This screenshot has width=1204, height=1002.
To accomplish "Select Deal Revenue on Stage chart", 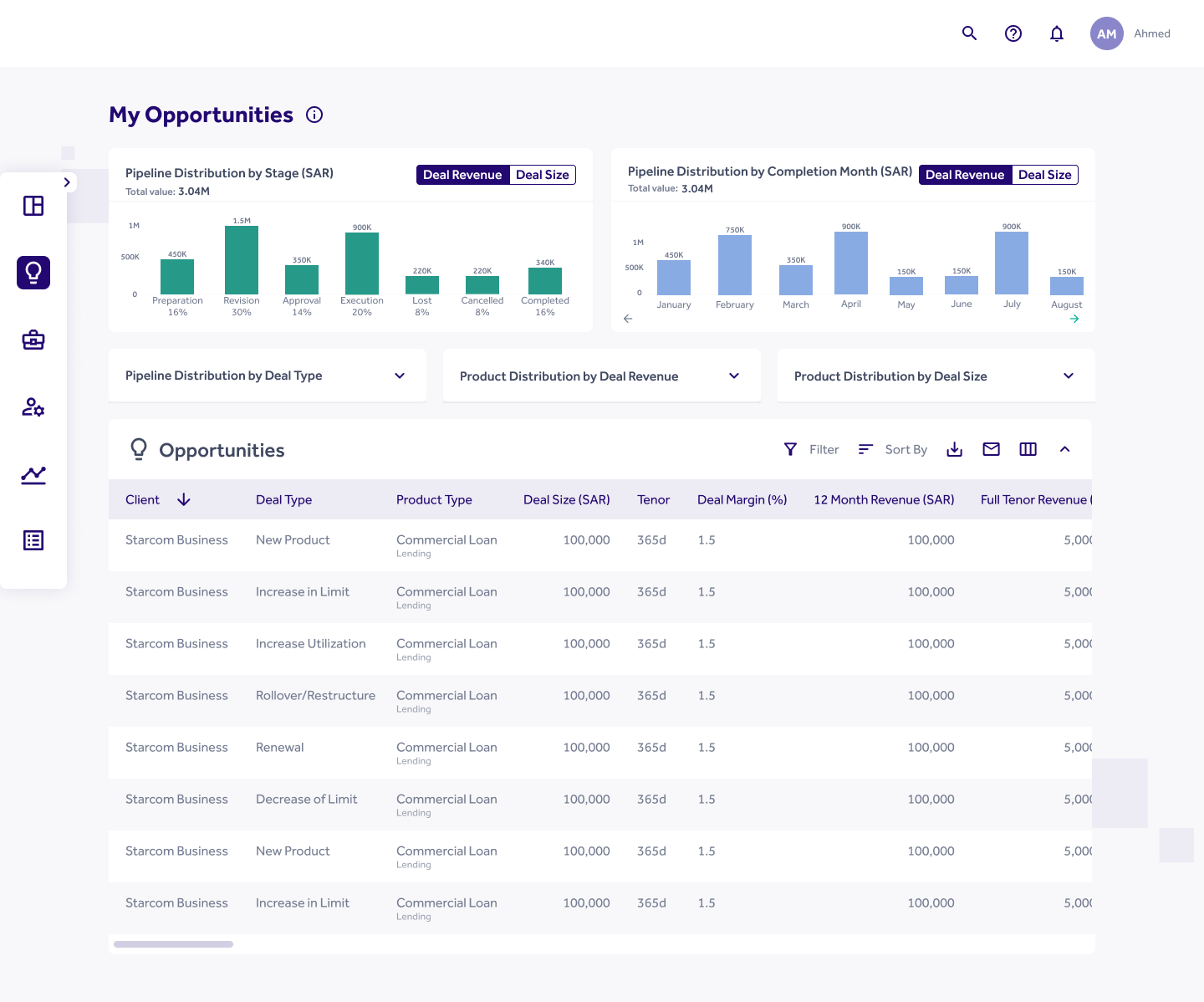I will point(462,175).
